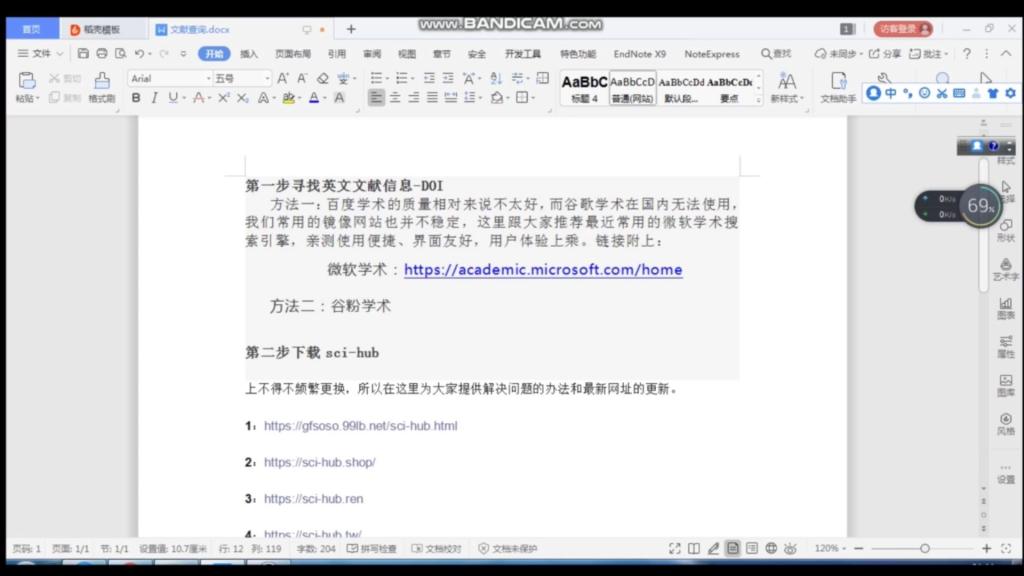Switch to web layout view
1024x576 pixels.
771,549
